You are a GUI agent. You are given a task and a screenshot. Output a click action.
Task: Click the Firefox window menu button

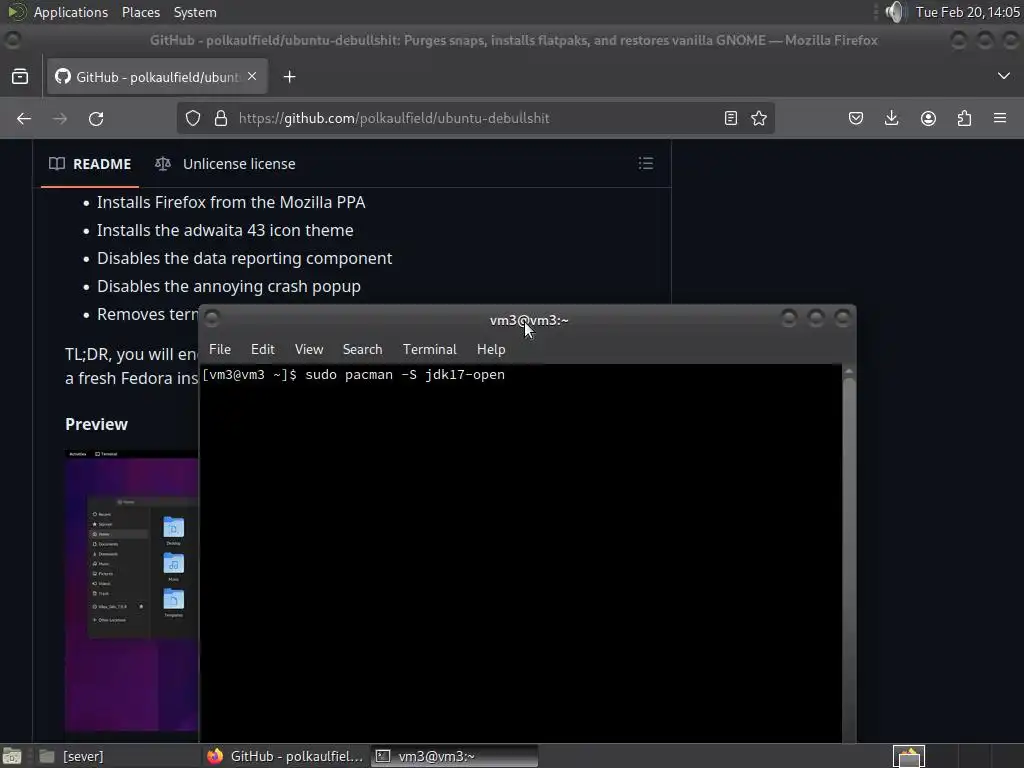tap(12, 40)
